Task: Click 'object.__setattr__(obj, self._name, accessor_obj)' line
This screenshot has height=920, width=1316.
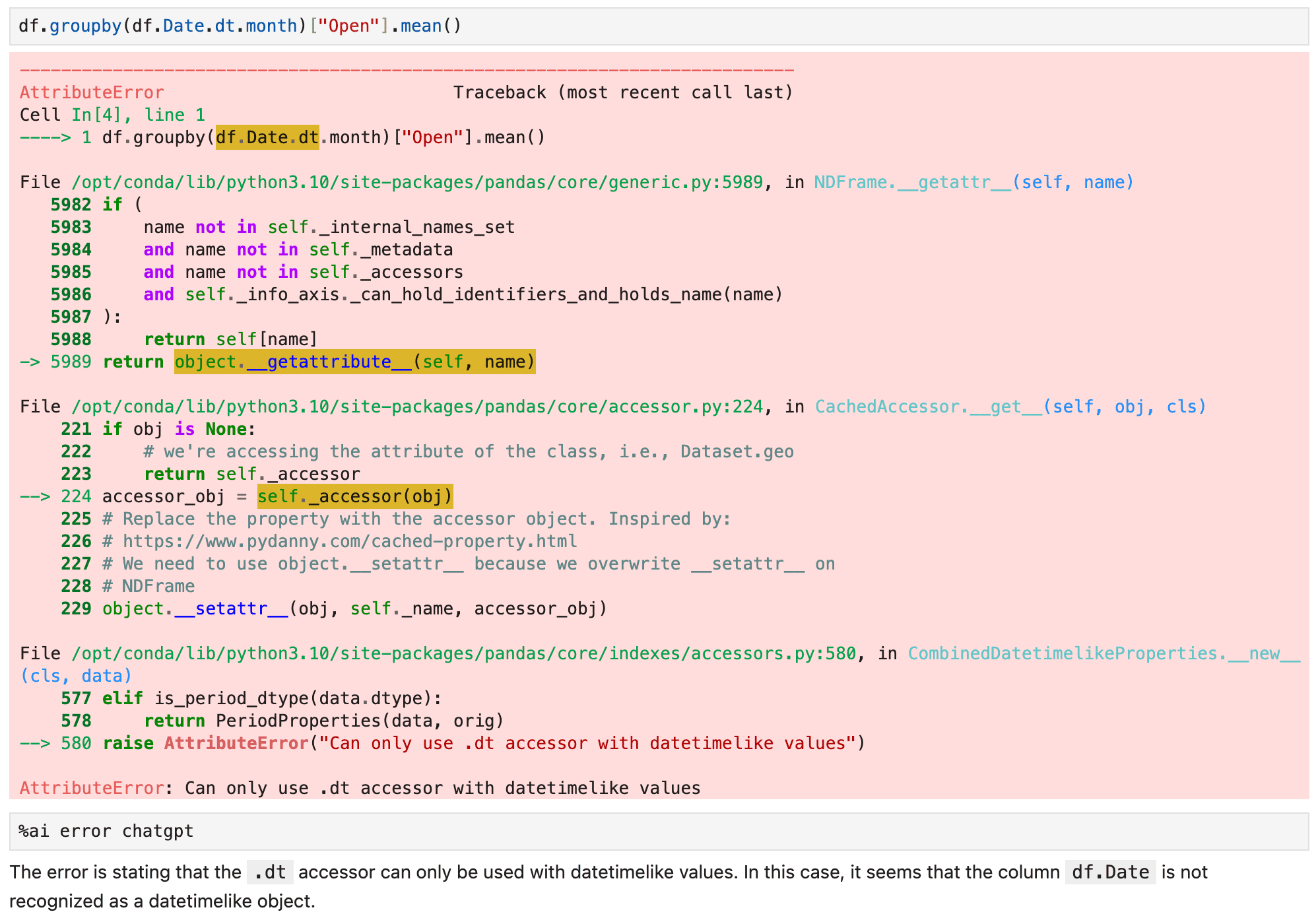Action: (x=354, y=608)
